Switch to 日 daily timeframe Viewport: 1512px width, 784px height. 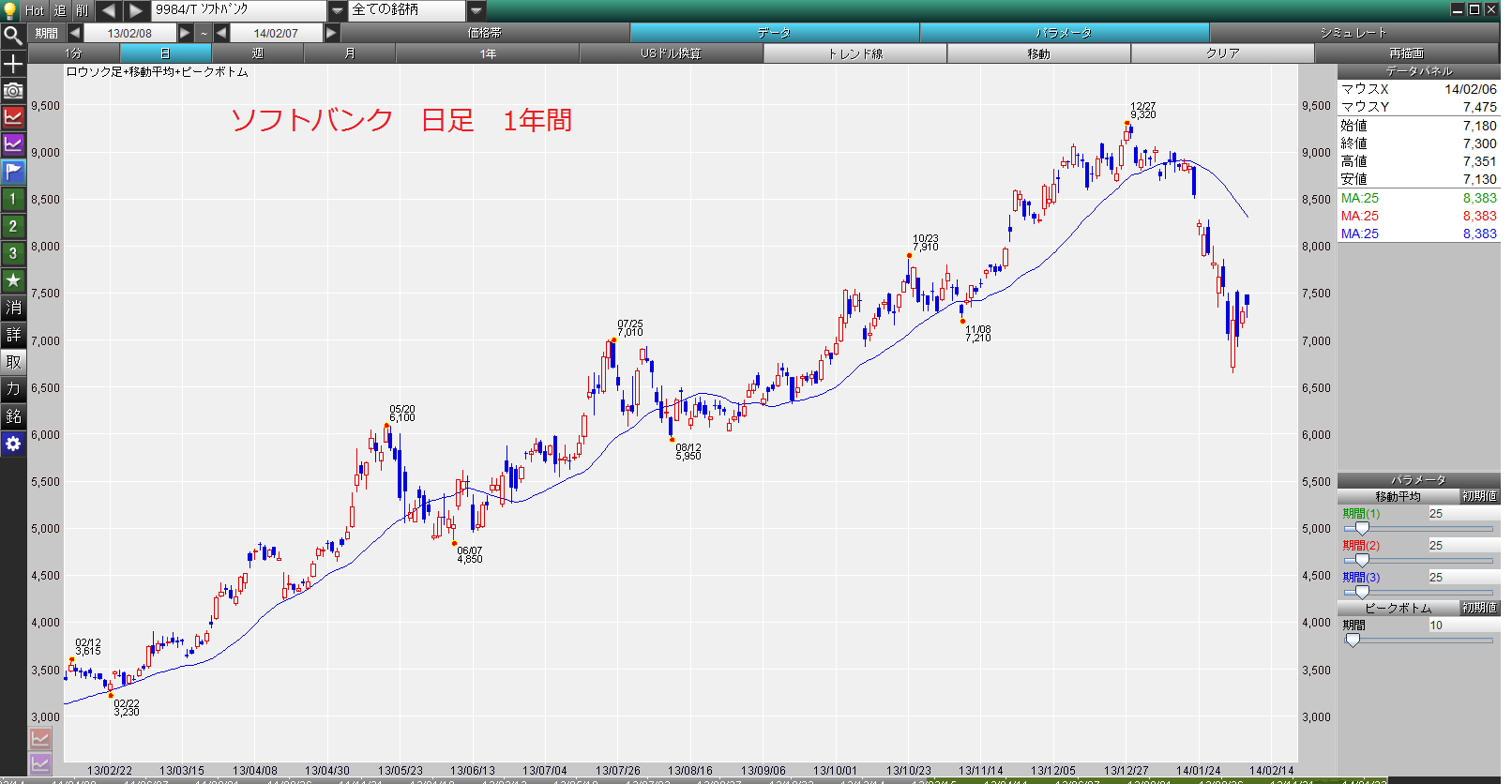(x=166, y=53)
